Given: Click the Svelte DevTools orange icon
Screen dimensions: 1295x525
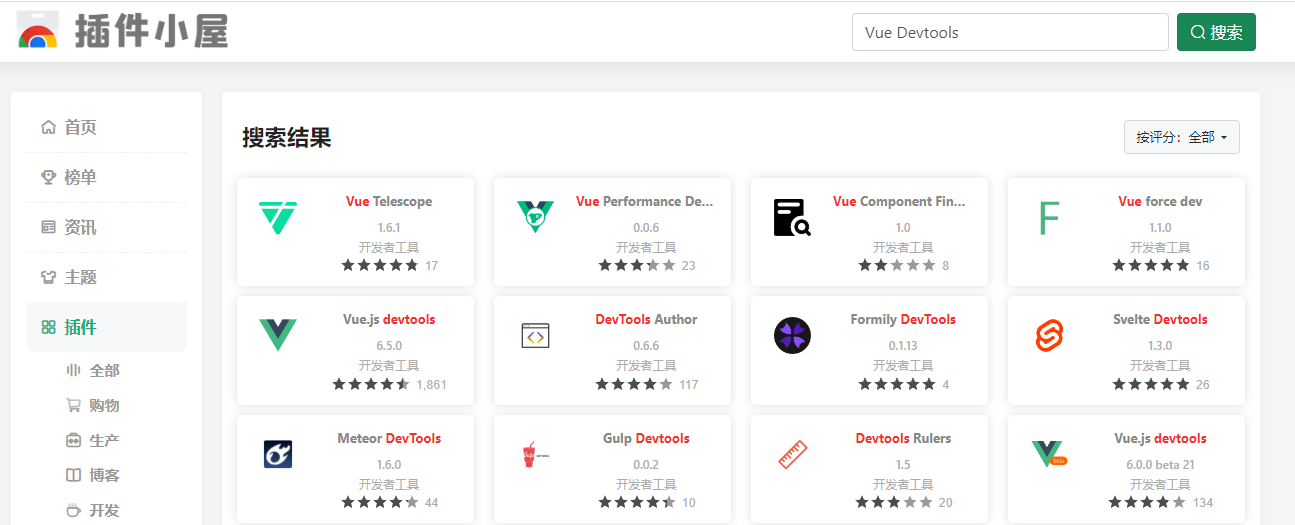Looking at the screenshot, I should pos(1049,335).
